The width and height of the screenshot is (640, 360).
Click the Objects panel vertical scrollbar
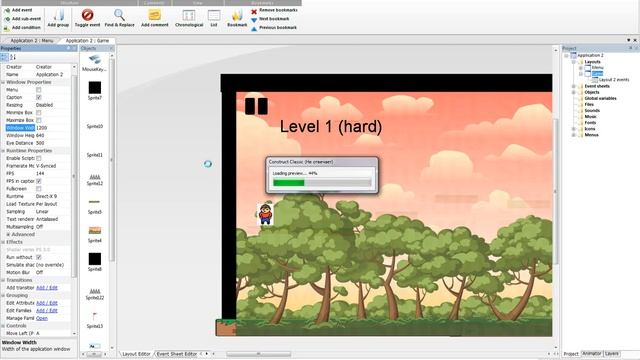pos(112,159)
